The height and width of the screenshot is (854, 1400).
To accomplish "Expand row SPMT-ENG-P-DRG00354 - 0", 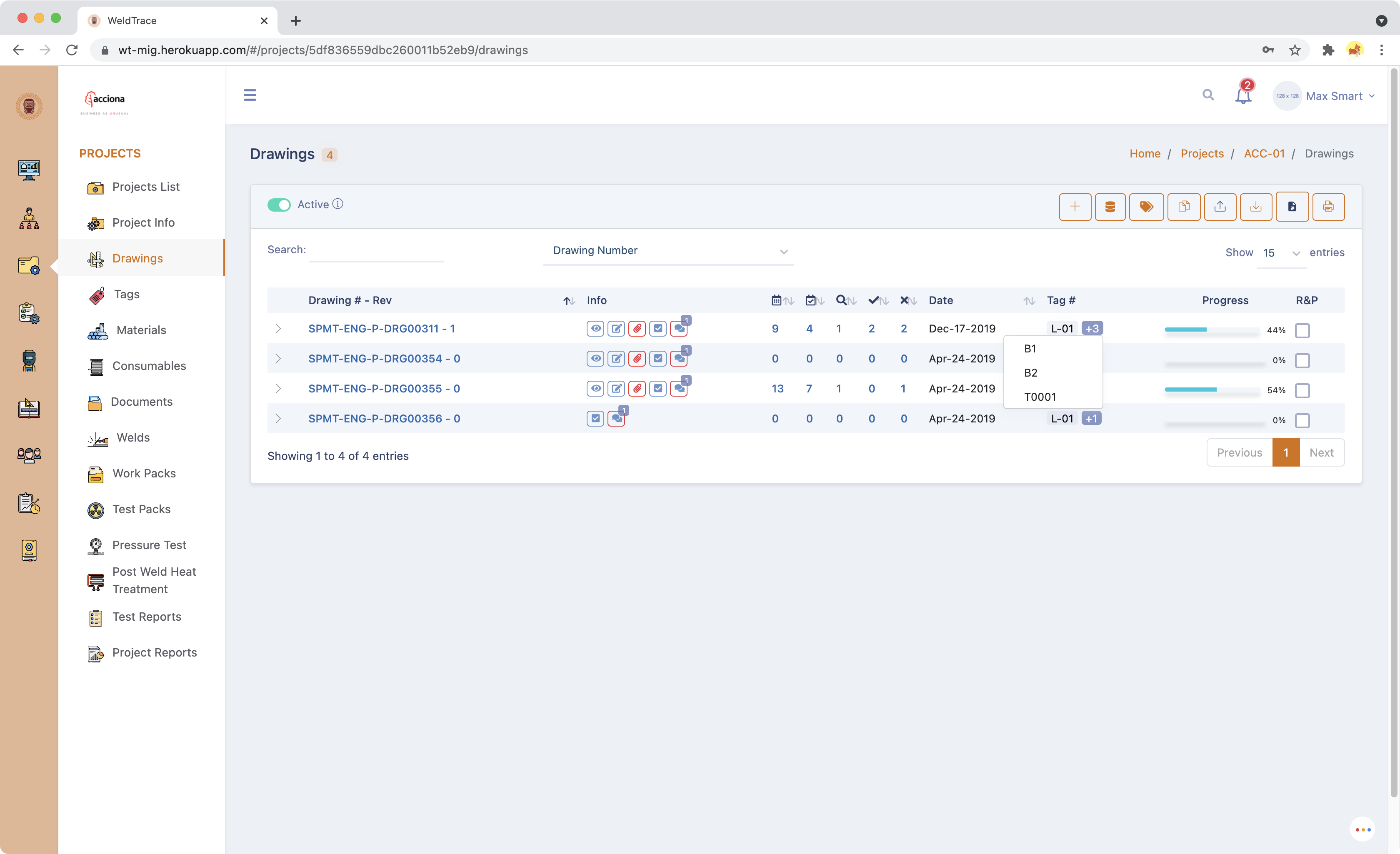I will 278,359.
